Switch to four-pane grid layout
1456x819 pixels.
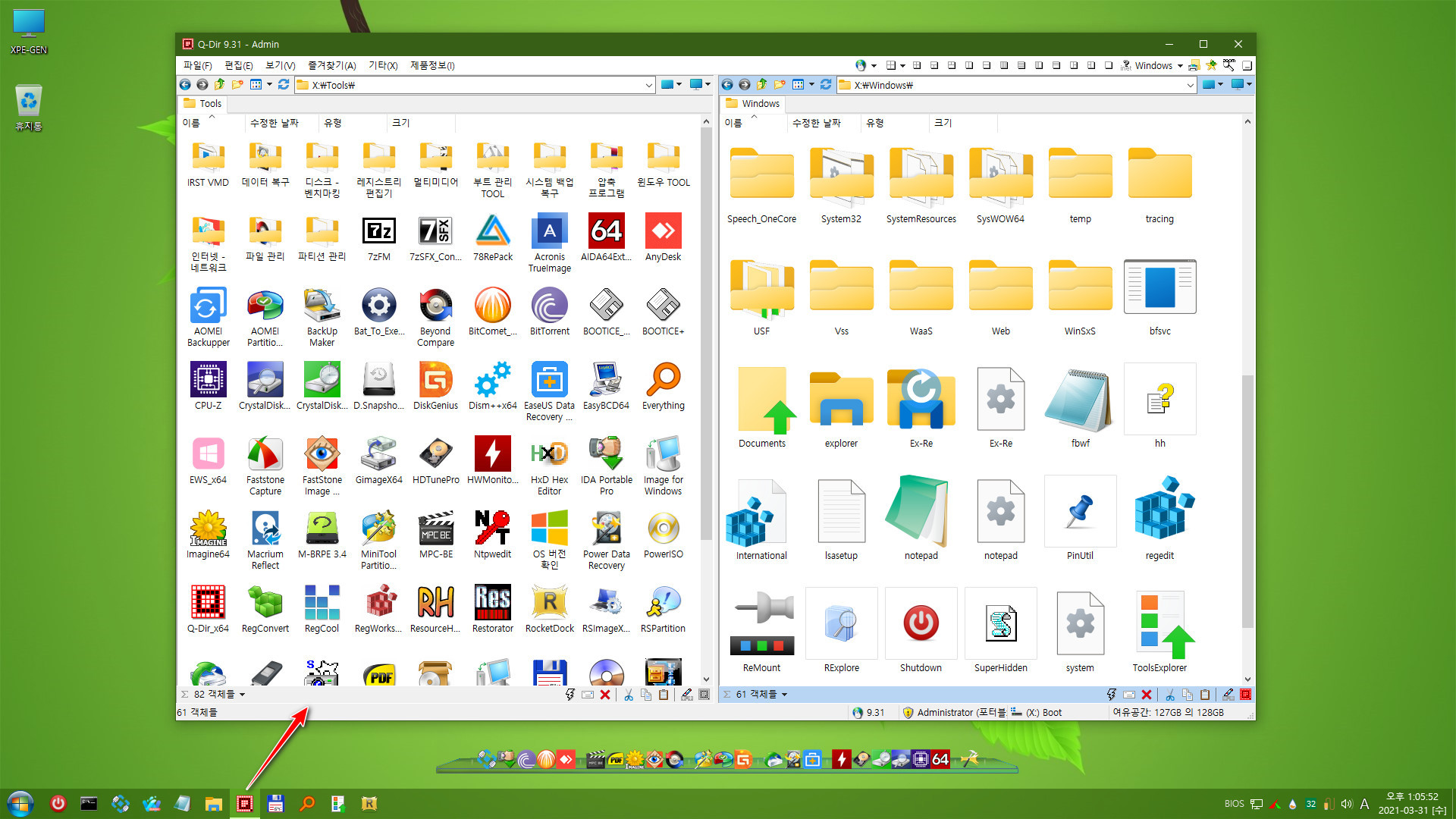916,65
